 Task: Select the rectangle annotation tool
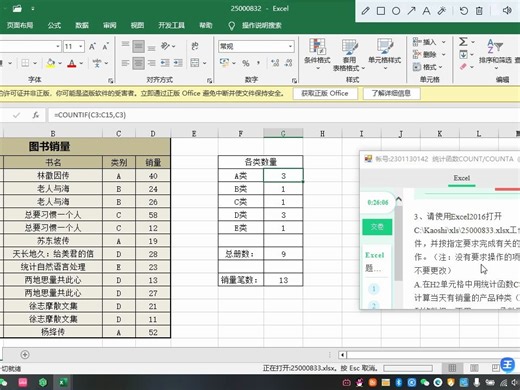coord(381,11)
